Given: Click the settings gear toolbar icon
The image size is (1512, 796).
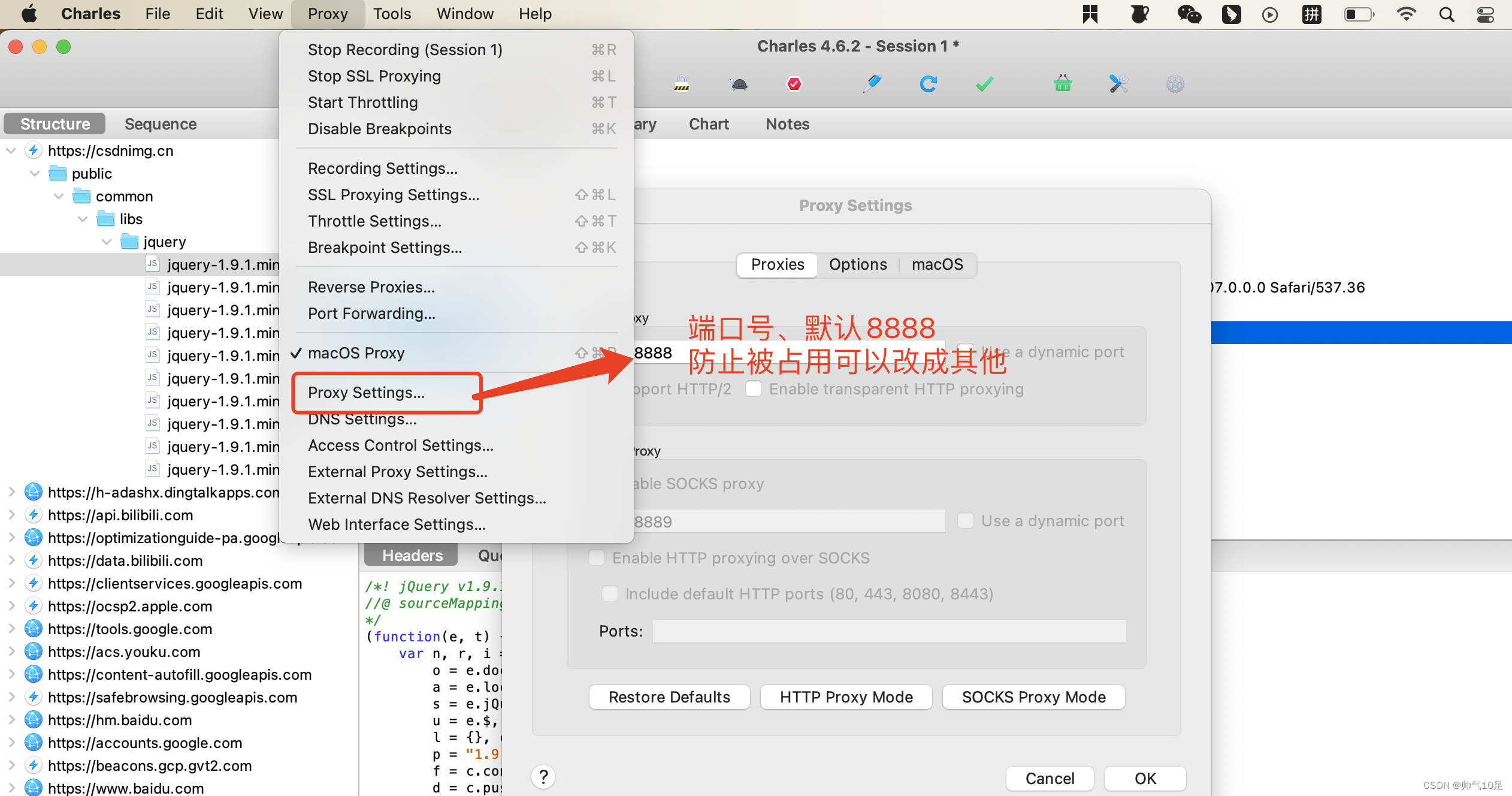Looking at the screenshot, I should pos(1175,83).
